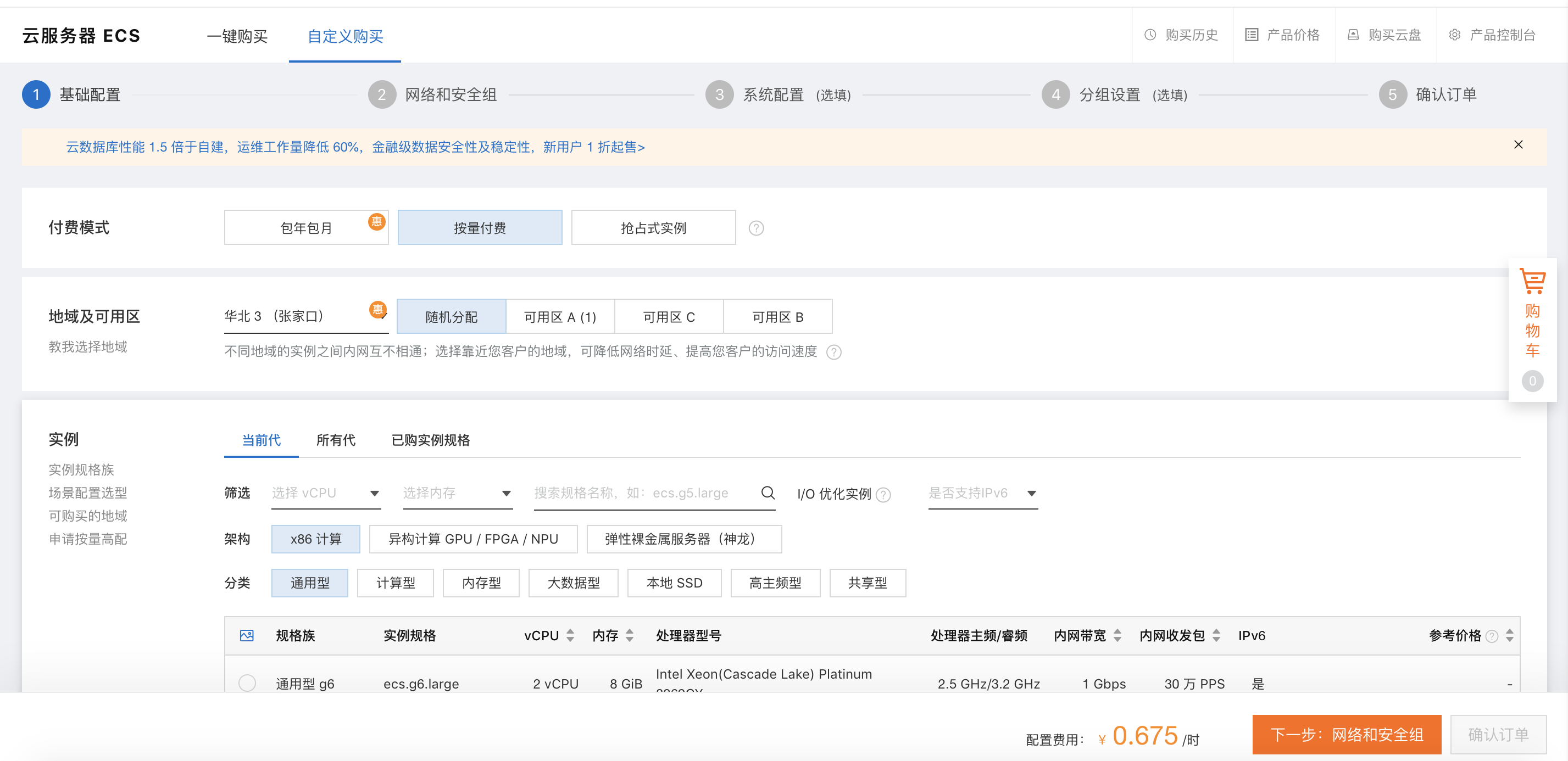Click help icon beside 抢占式实例
The image size is (1568, 761).
pyautogui.click(x=756, y=228)
